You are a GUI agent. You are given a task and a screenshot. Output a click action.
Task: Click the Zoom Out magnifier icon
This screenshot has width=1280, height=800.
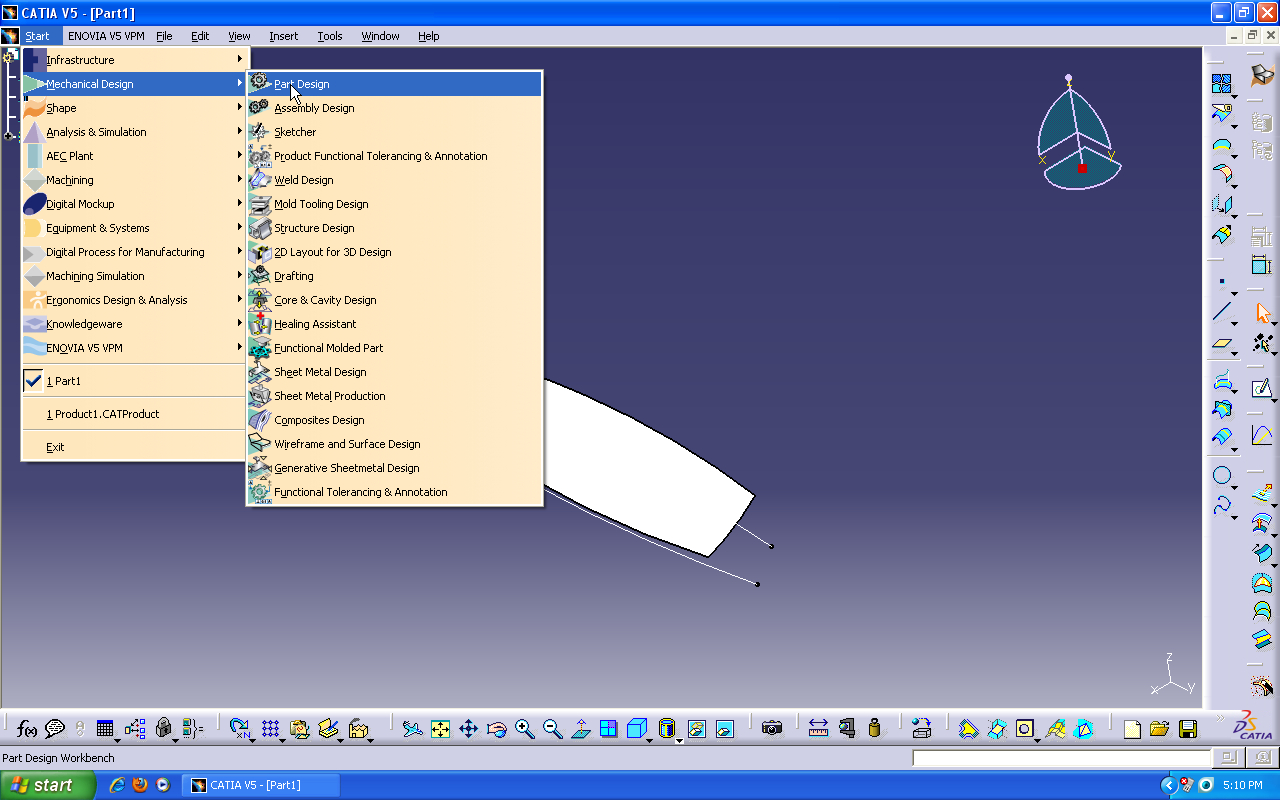(x=552, y=729)
